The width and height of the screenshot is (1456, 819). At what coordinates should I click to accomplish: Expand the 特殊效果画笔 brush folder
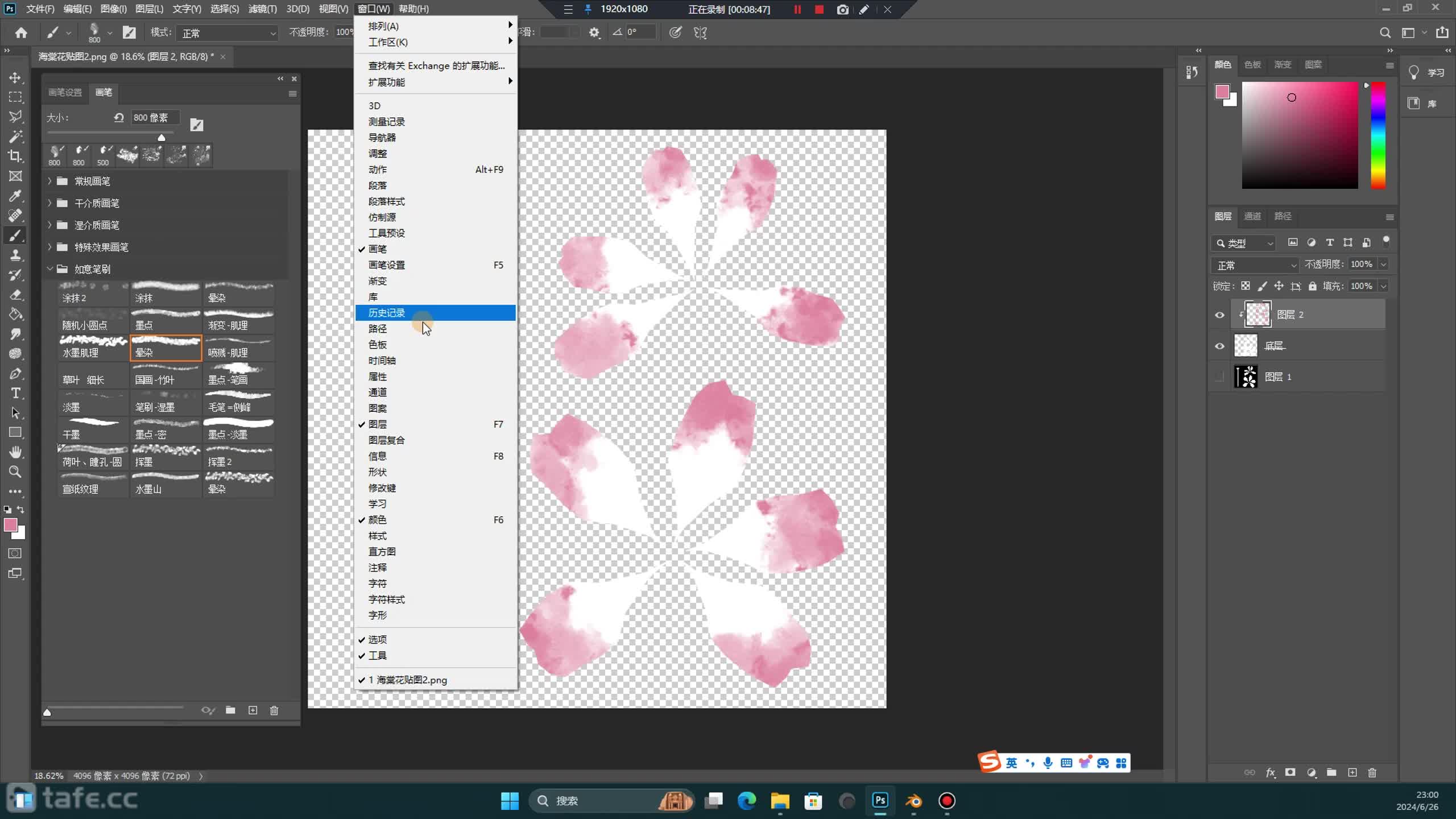click(x=49, y=247)
